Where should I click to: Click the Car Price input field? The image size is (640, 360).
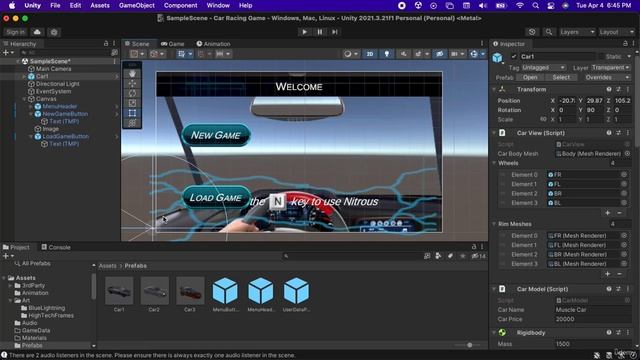tap(592, 319)
